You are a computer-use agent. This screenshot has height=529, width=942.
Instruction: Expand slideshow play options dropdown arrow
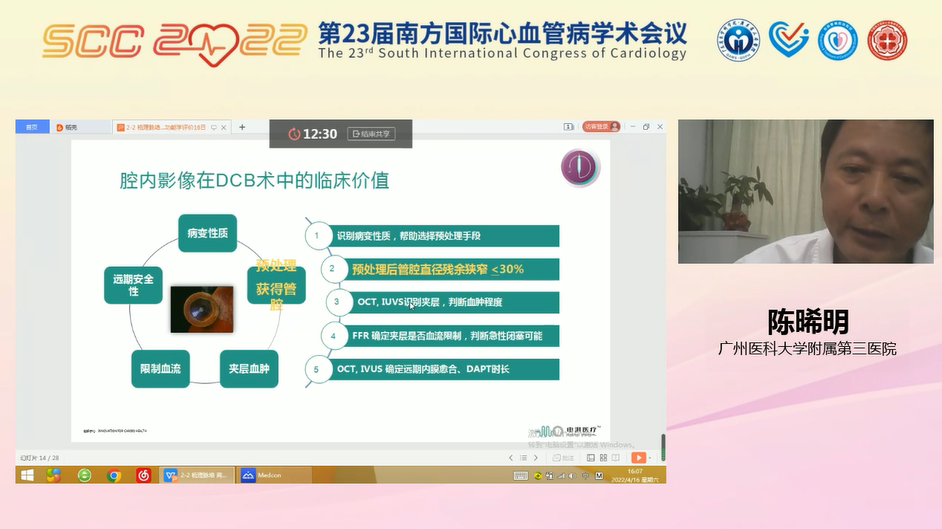point(650,458)
